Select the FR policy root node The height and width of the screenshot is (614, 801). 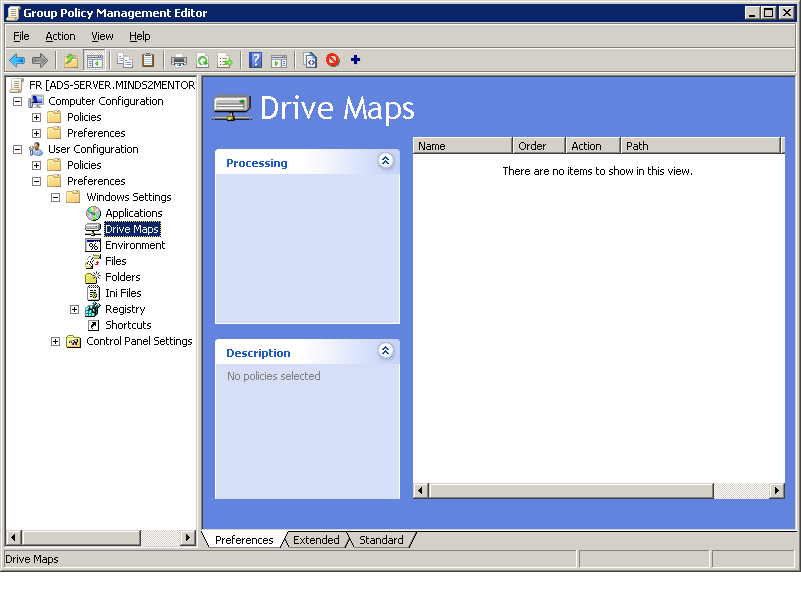(112, 85)
